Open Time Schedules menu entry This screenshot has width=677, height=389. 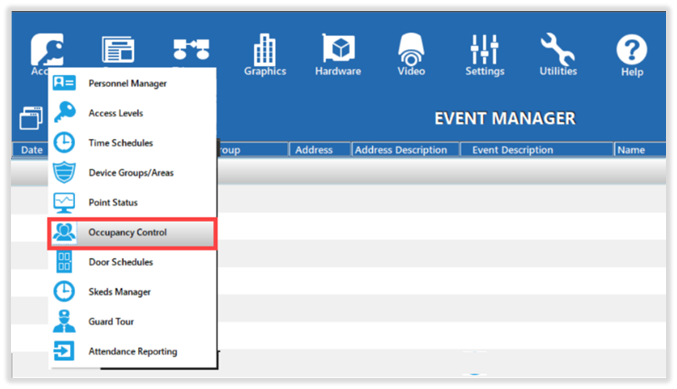coord(120,143)
